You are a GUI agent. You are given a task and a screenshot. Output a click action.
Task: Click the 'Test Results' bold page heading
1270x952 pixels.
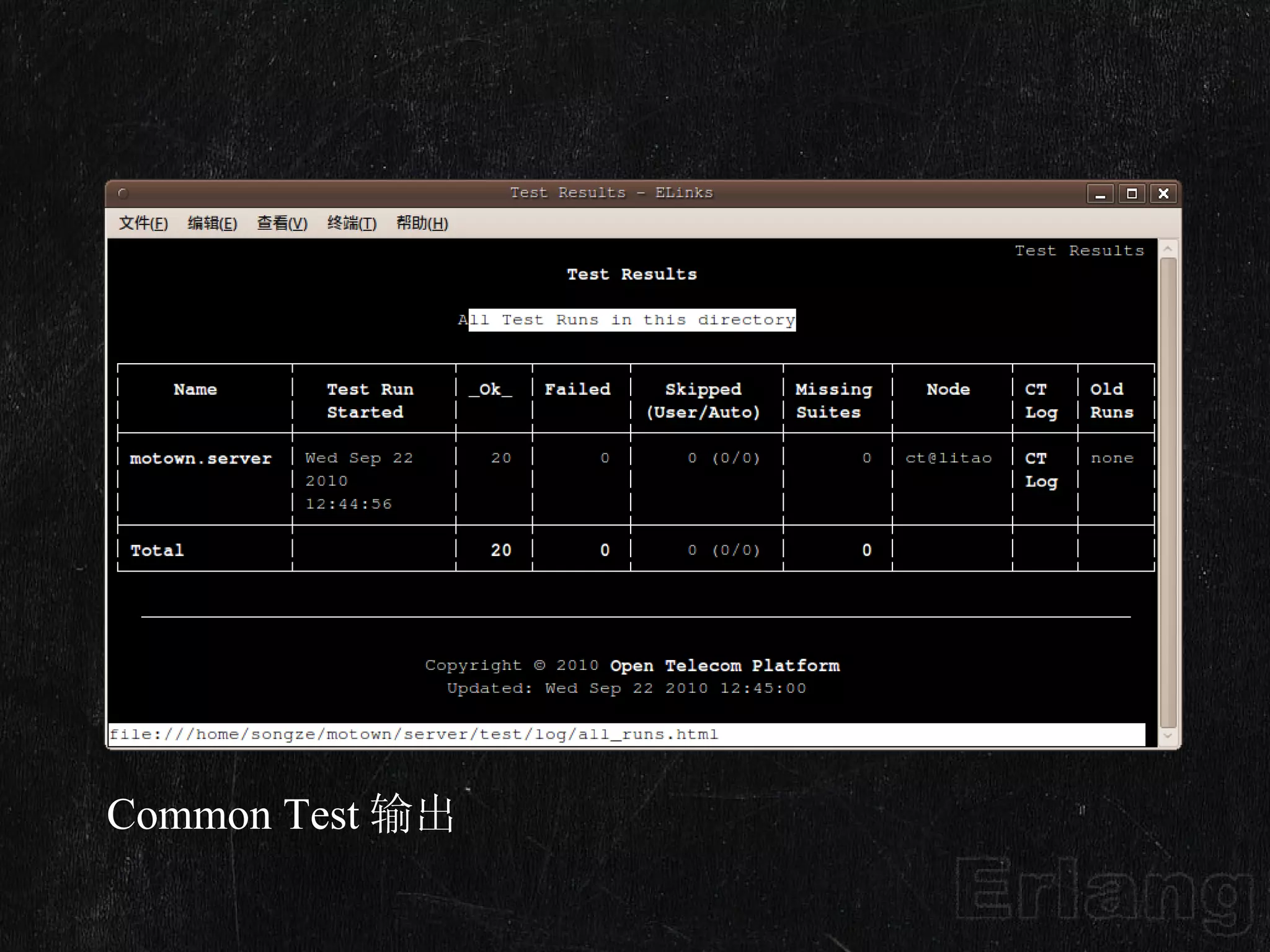632,274
